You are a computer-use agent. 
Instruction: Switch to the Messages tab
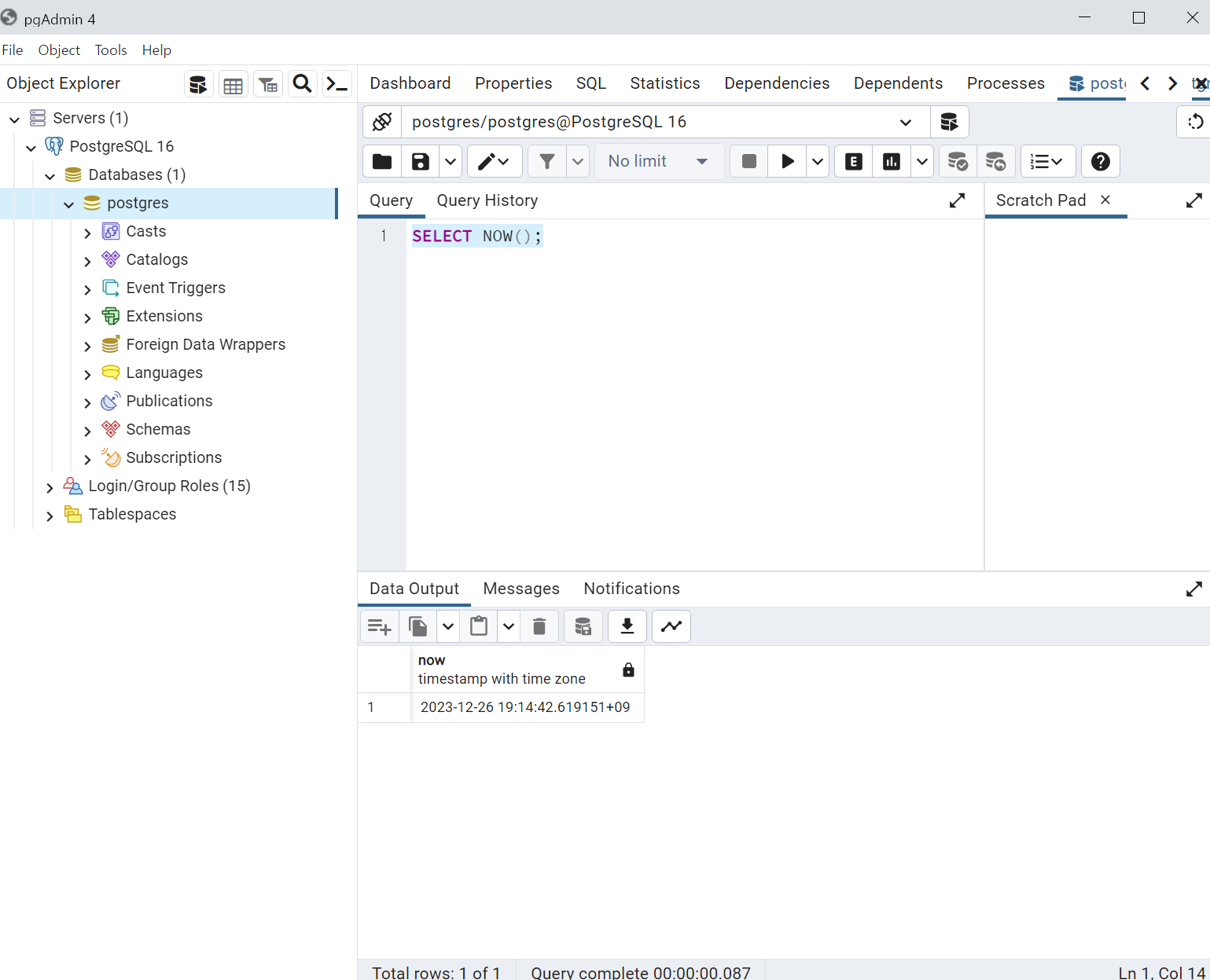coord(521,589)
